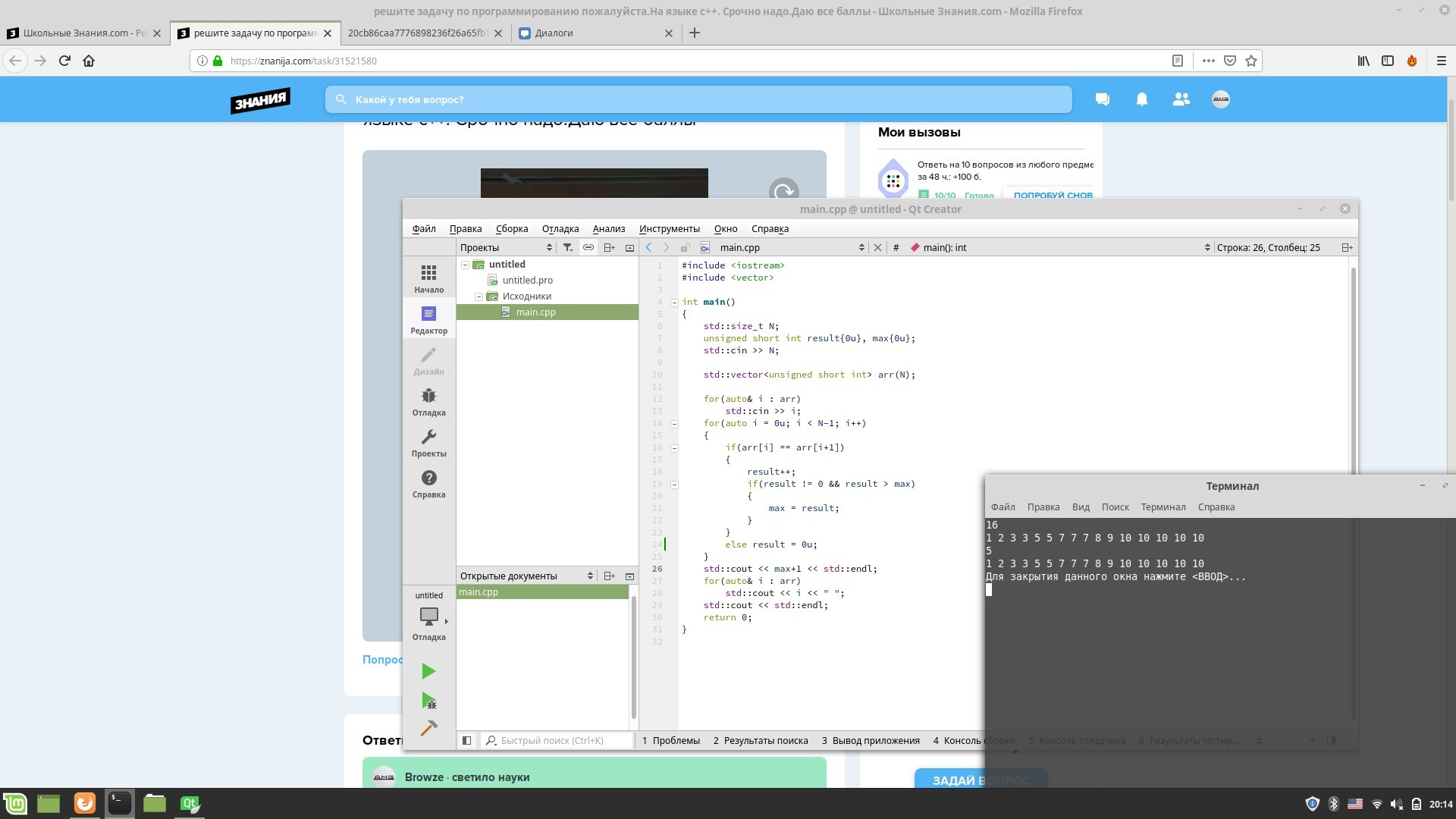Viewport: 1456px width, 819px height.
Task: Build project with the hammer icon
Action: [x=428, y=729]
